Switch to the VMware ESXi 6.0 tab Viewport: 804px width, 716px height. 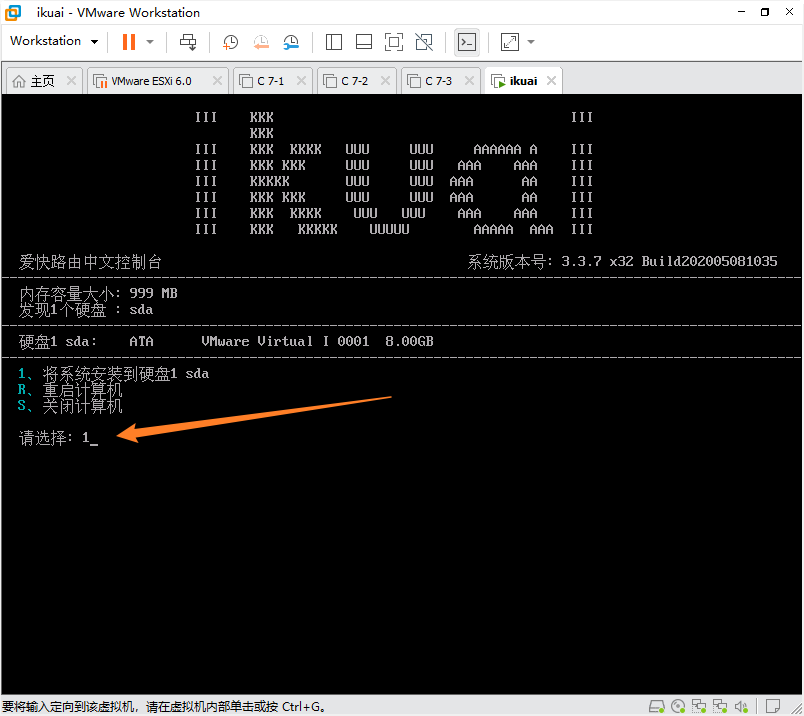coord(150,81)
